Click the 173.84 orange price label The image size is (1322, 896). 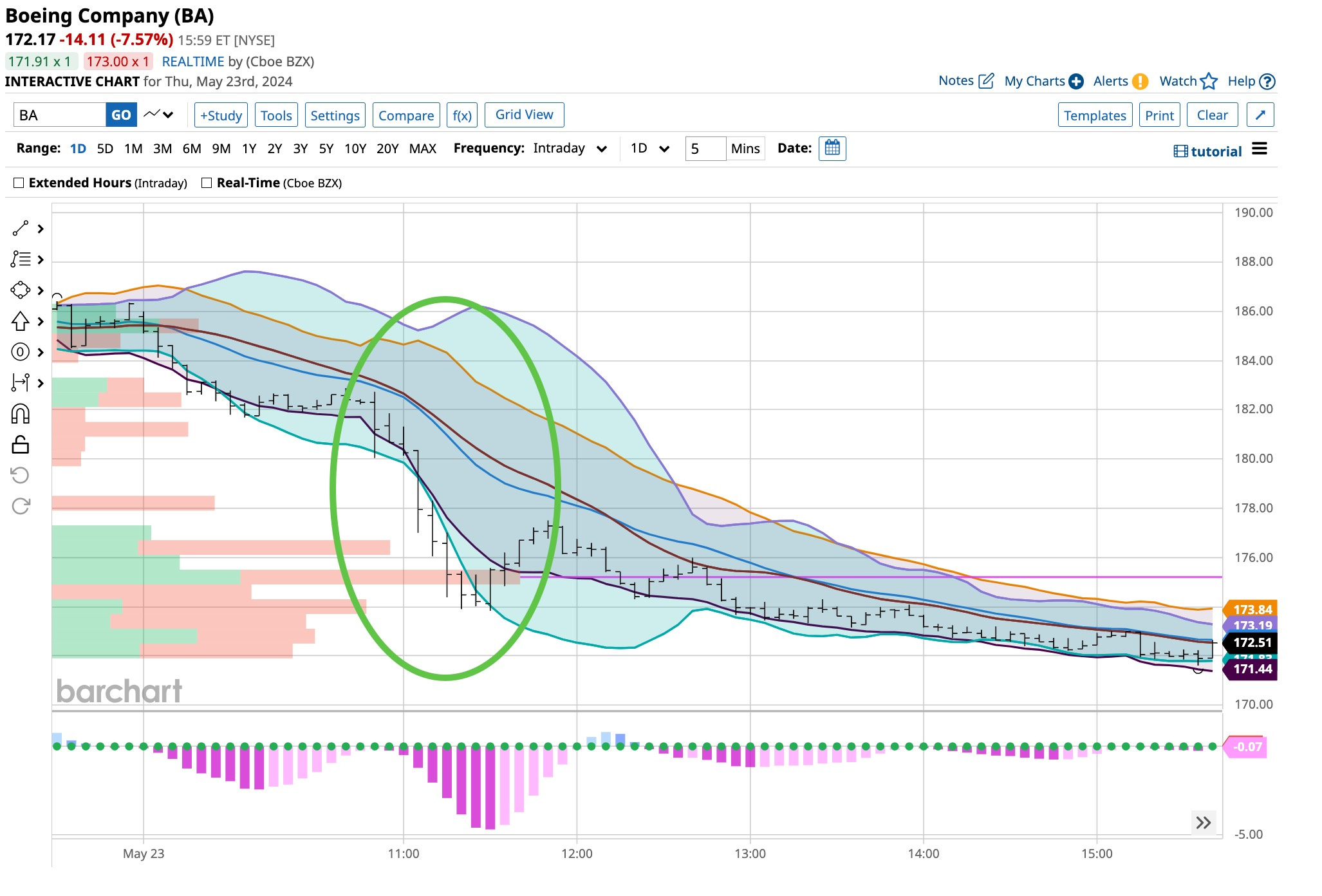[1252, 609]
